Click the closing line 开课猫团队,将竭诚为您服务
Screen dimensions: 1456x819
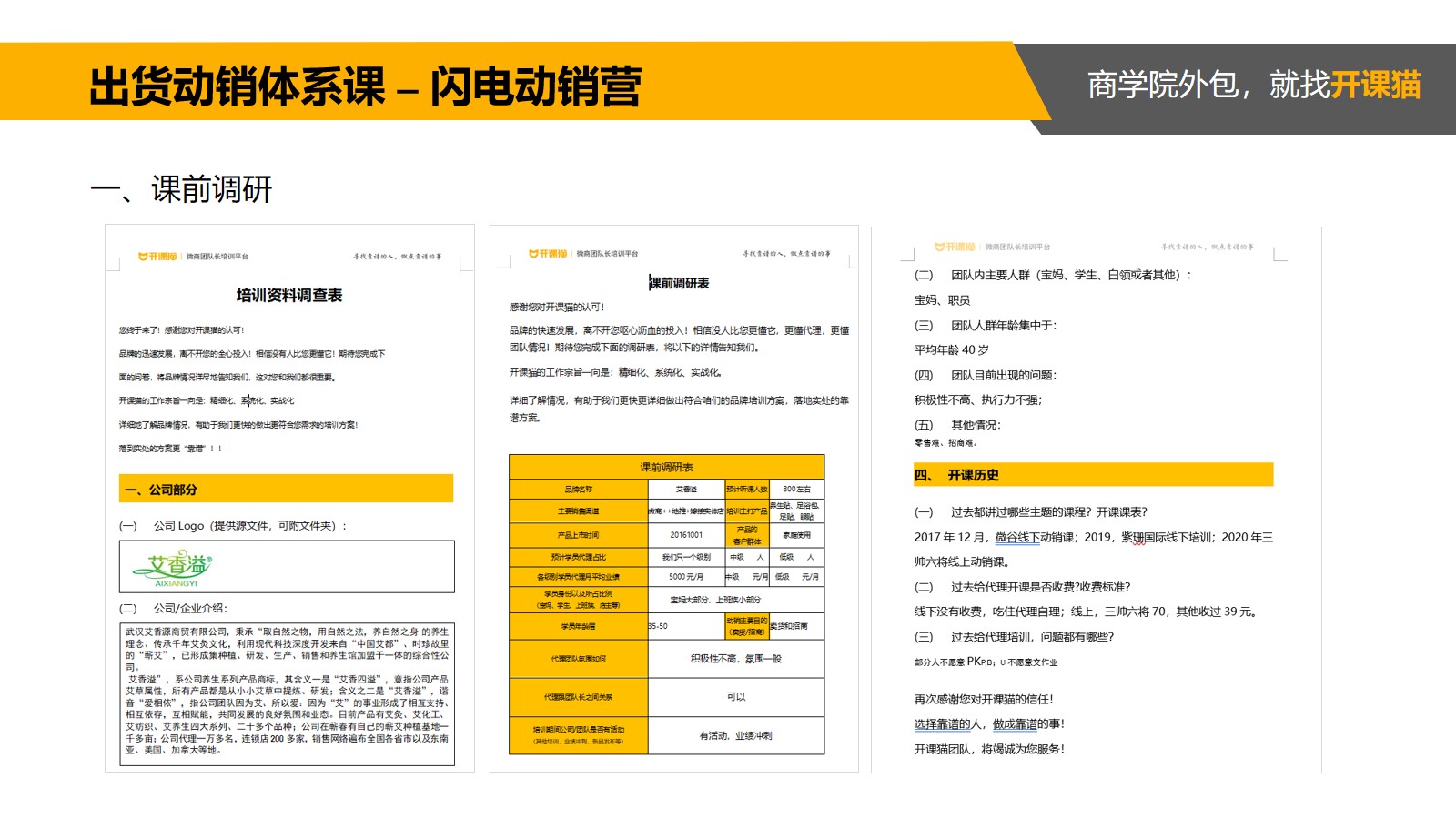point(989,750)
